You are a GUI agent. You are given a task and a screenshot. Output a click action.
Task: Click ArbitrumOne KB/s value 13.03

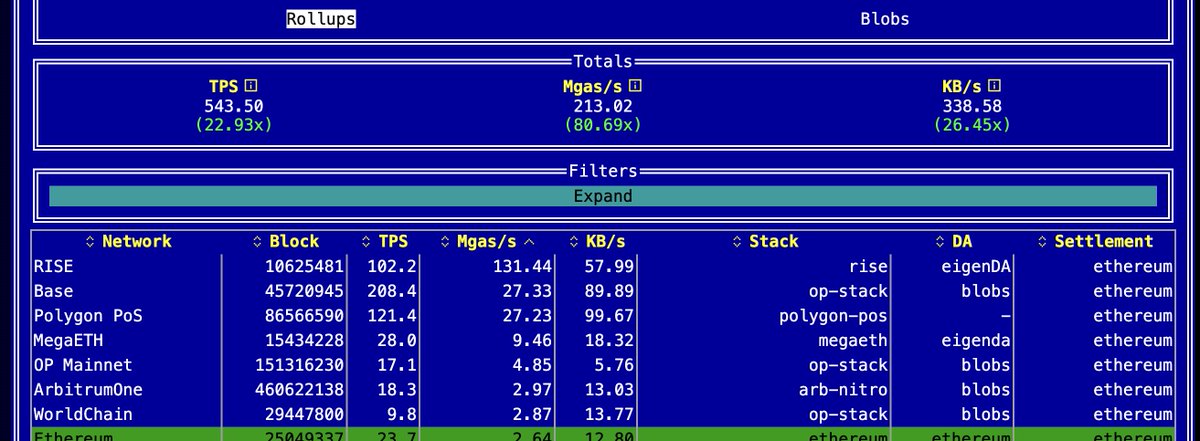coord(607,389)
